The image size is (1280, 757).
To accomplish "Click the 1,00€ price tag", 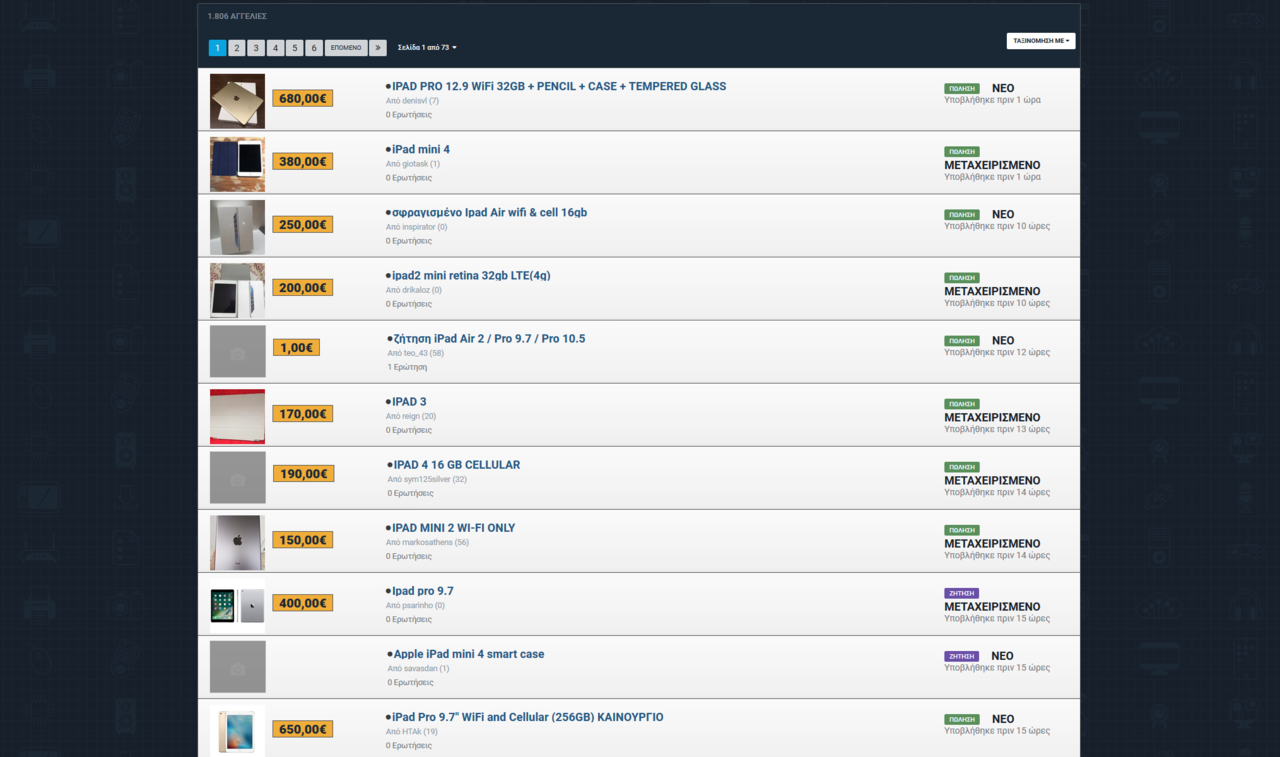I will coord(297,347).
